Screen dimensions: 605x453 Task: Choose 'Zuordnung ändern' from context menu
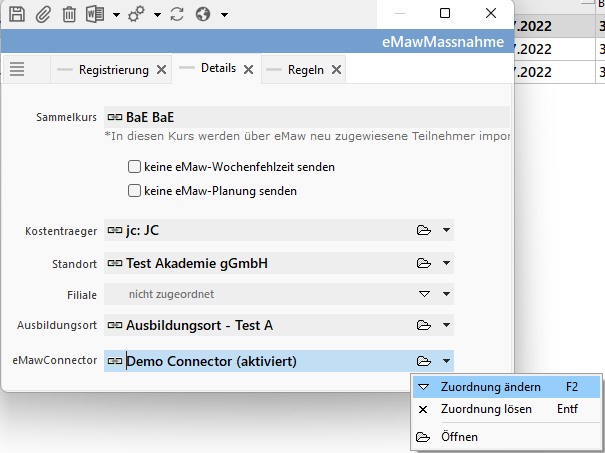(x=490, y=386)
